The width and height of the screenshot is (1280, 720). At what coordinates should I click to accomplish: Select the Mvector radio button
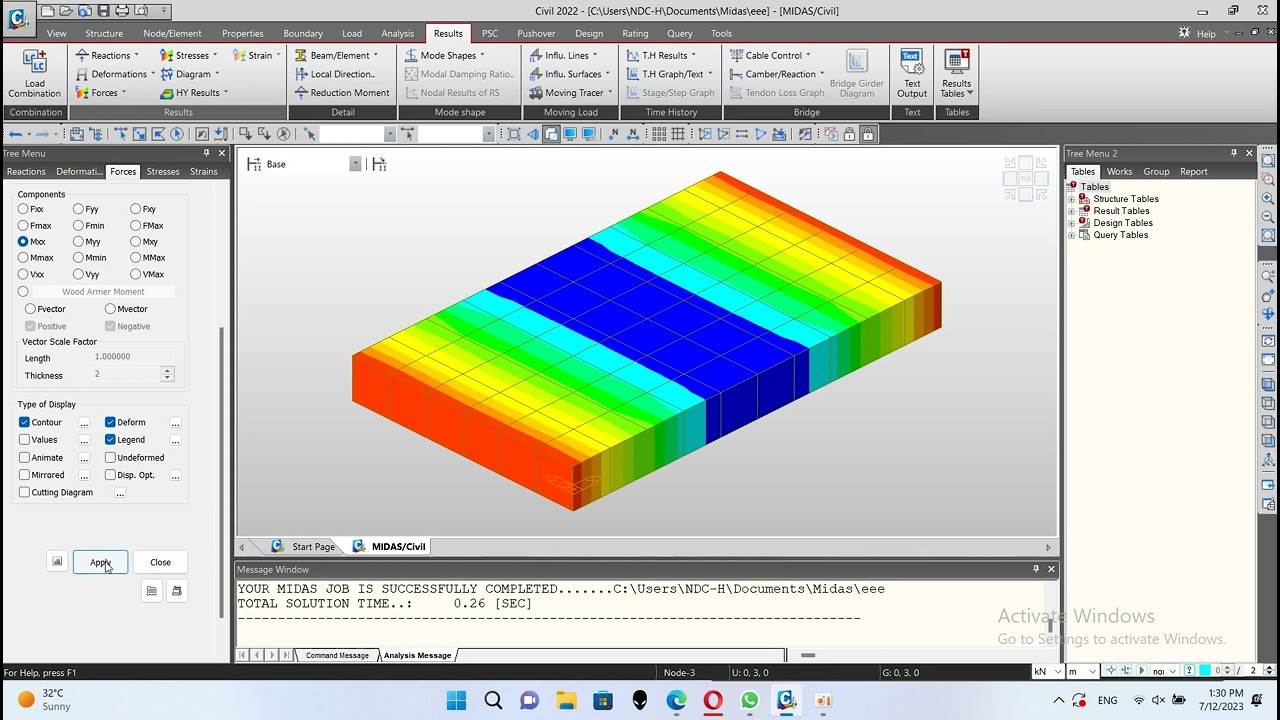110,309
